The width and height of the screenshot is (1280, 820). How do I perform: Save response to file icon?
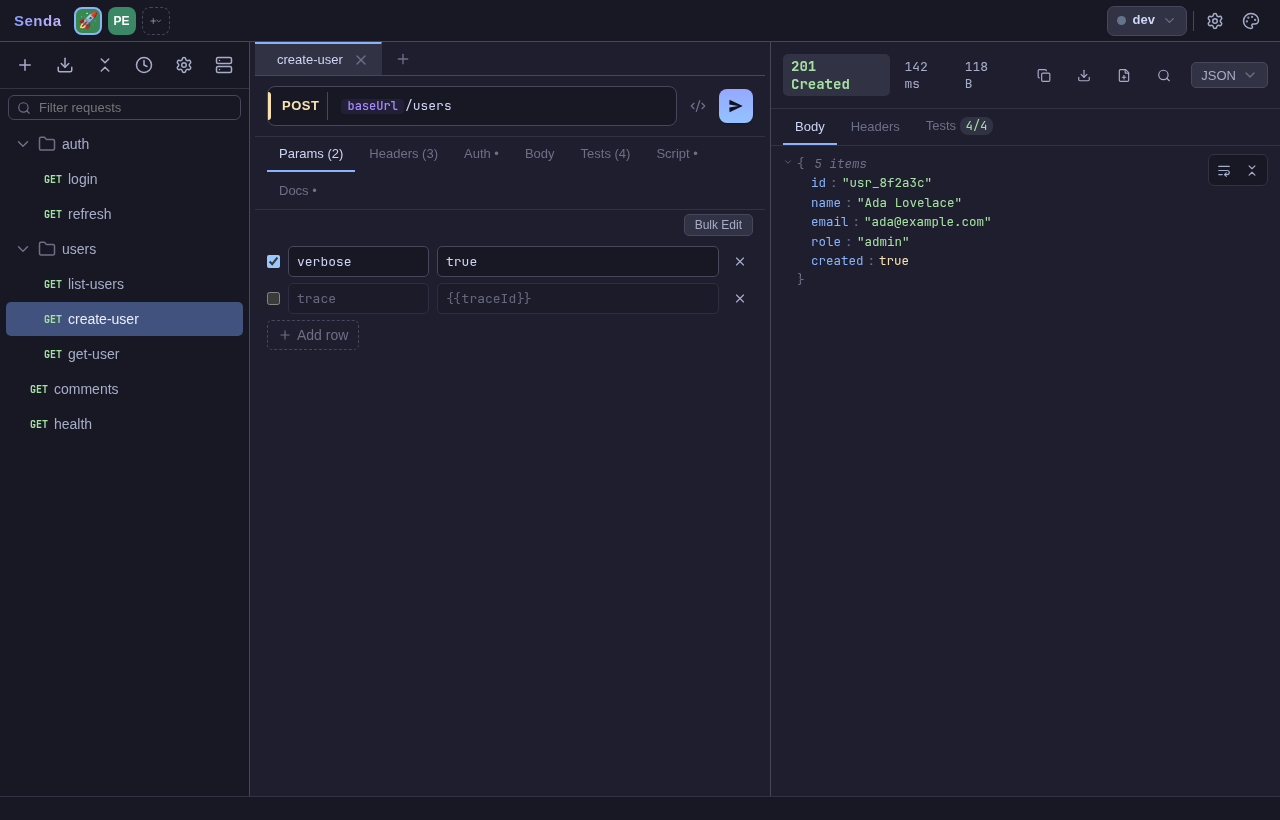[1124, 75]
